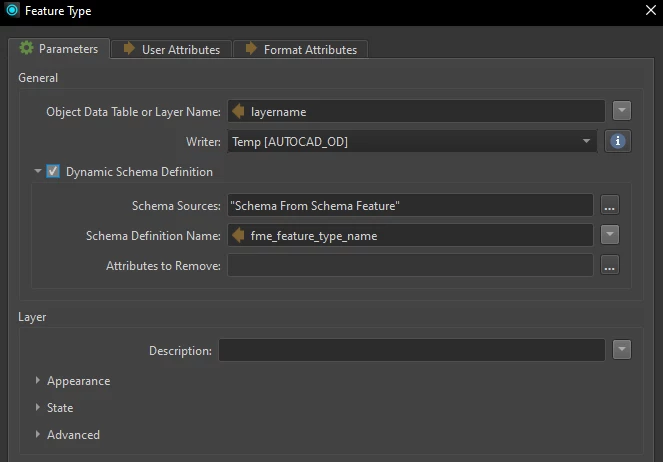Click the Schema Definition Name label
The height and width of the screenshot is (462, 663).
point(153,235)
